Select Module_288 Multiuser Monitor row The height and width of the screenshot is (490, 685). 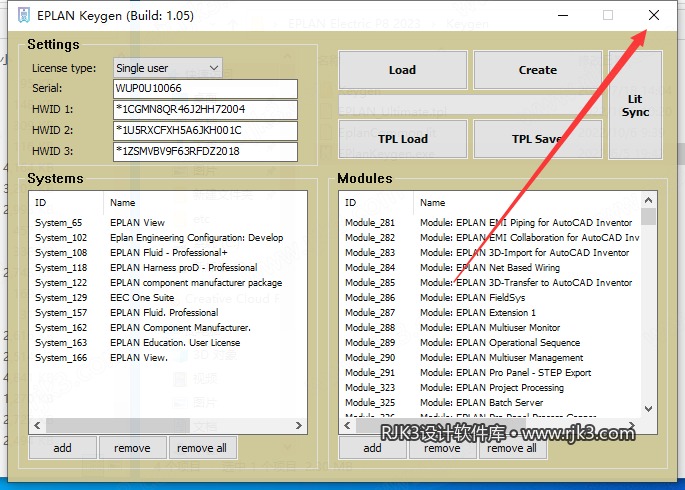pyautogui.click(x=490, y=328)
